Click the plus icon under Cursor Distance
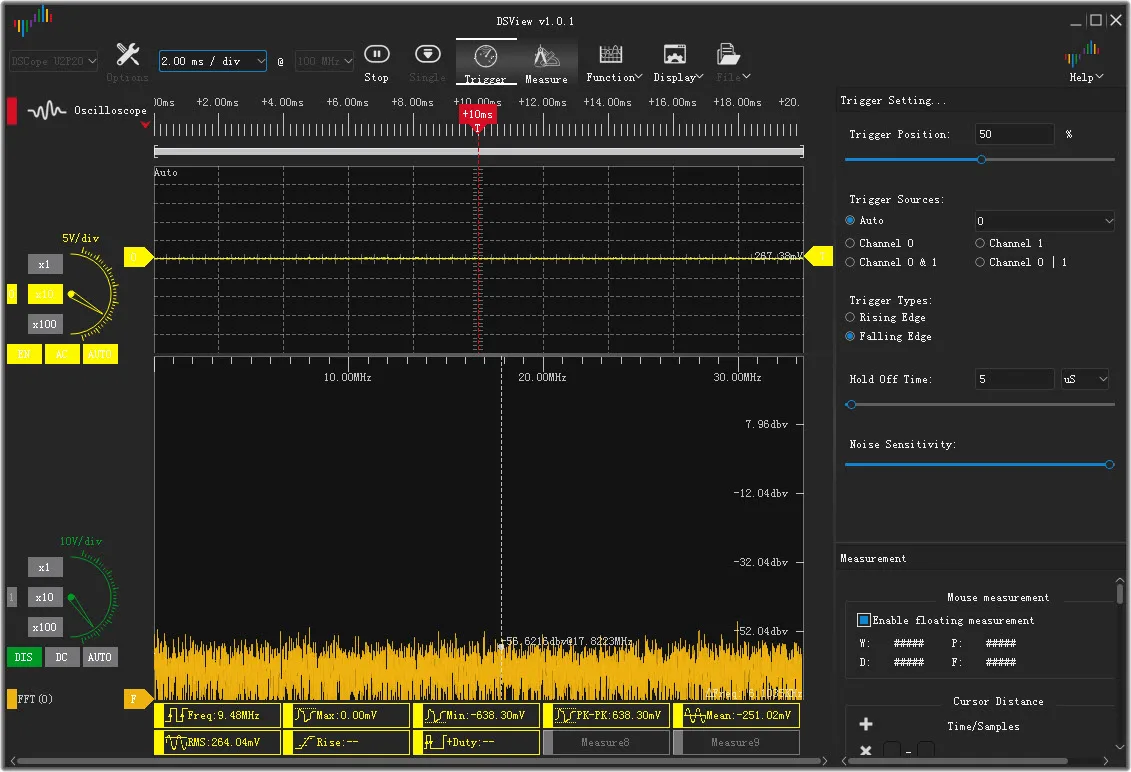The height and width of the screenshot is (772, 1131). (866, 725)
